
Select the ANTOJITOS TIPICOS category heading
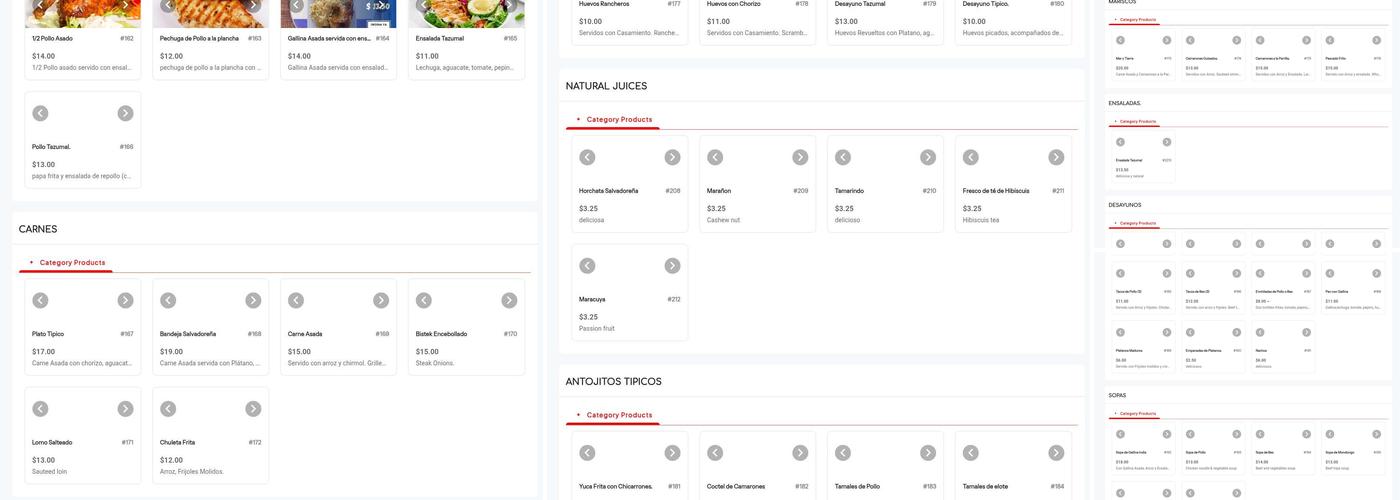point(614,381)
